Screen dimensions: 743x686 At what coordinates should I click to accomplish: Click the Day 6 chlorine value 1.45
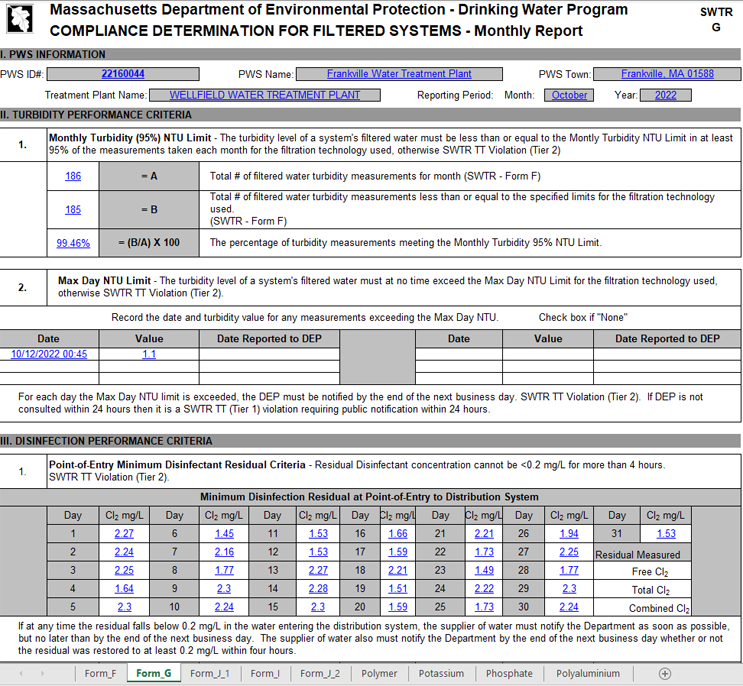tap(223, 534)
